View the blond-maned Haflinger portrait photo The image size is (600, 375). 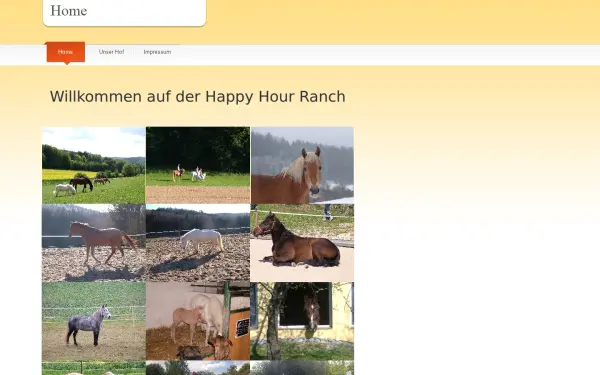click(302, 165)
